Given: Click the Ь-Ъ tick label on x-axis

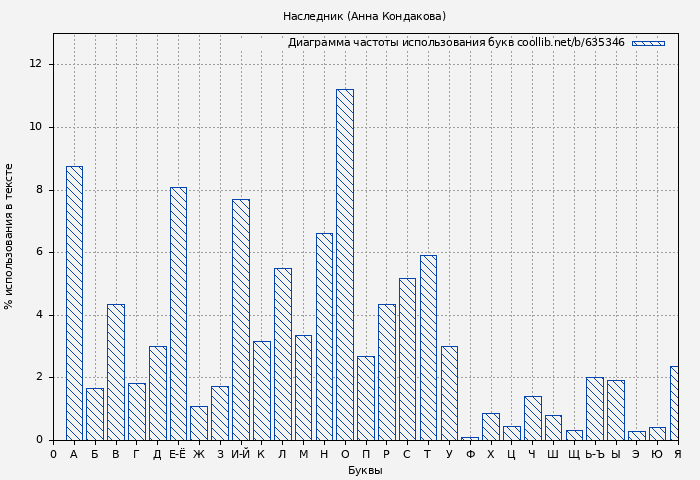Looking at the screenshot, I should 594,454.
